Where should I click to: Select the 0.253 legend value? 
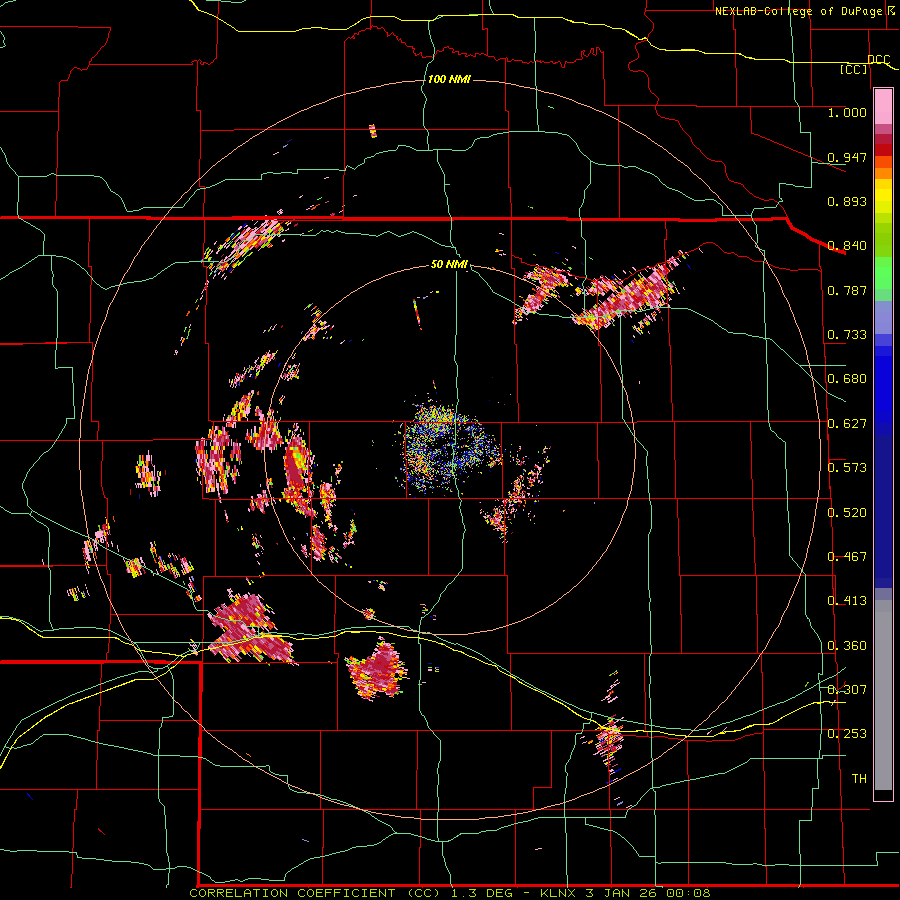coord(847,734)
